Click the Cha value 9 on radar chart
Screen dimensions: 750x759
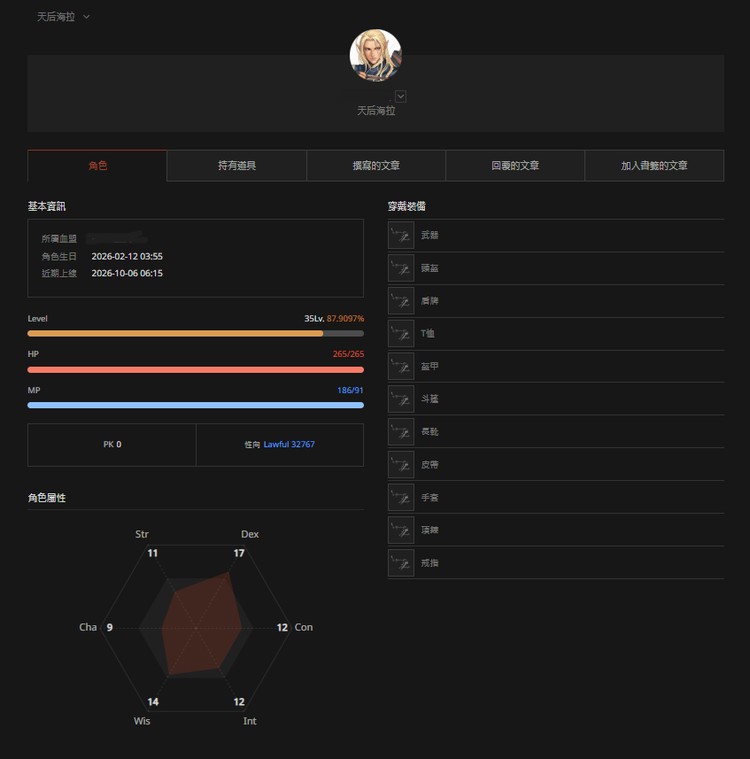click(x=110, y=627)
